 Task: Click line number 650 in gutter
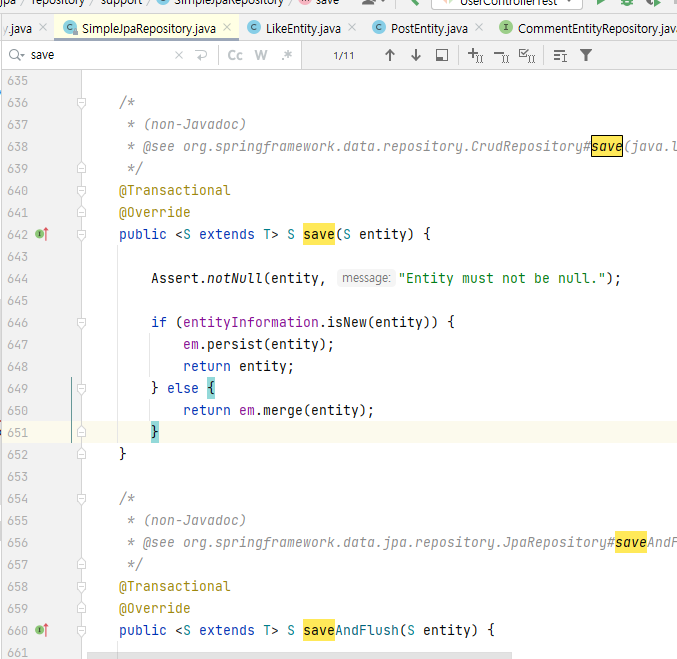point(18,411)
